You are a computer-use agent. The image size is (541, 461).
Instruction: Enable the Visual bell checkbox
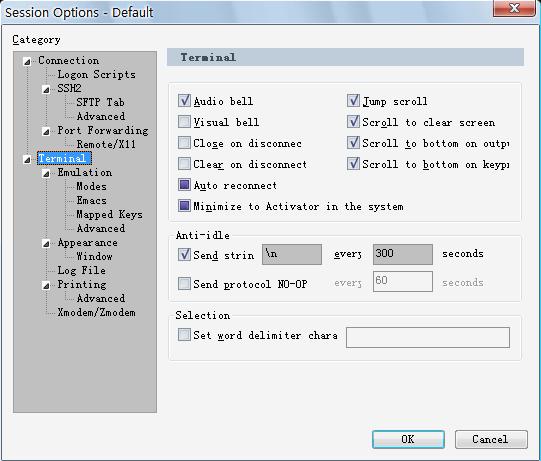pos(184,121)
